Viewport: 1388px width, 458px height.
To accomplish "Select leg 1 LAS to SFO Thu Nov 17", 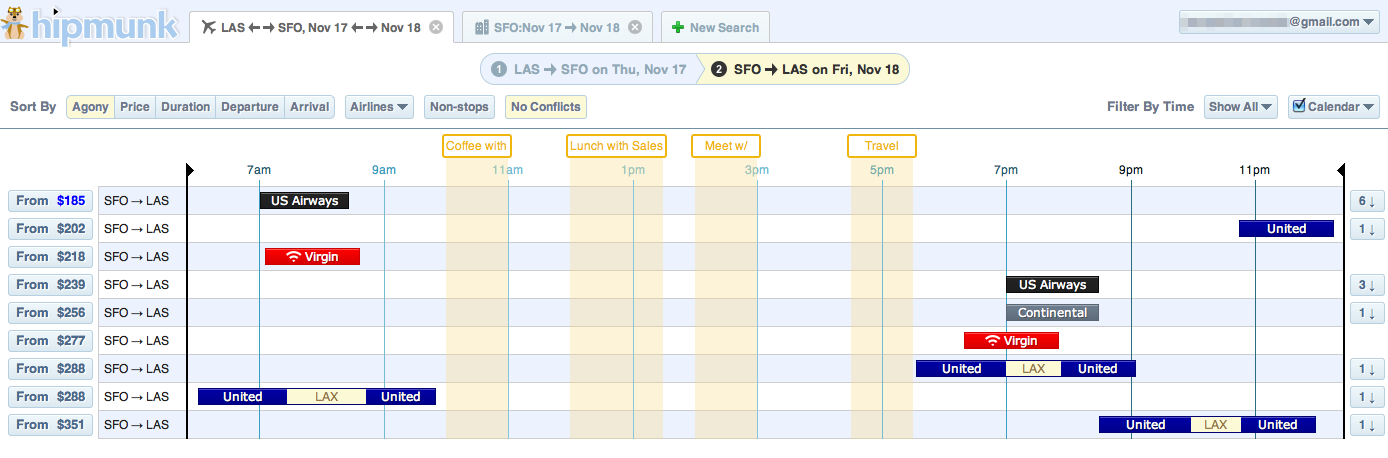I will click(588, 69).
